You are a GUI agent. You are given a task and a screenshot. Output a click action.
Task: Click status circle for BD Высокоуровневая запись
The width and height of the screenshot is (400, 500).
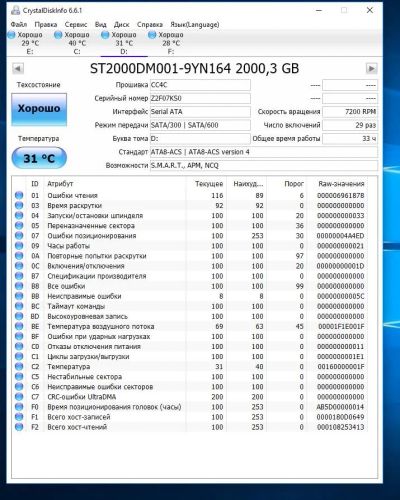19,316
